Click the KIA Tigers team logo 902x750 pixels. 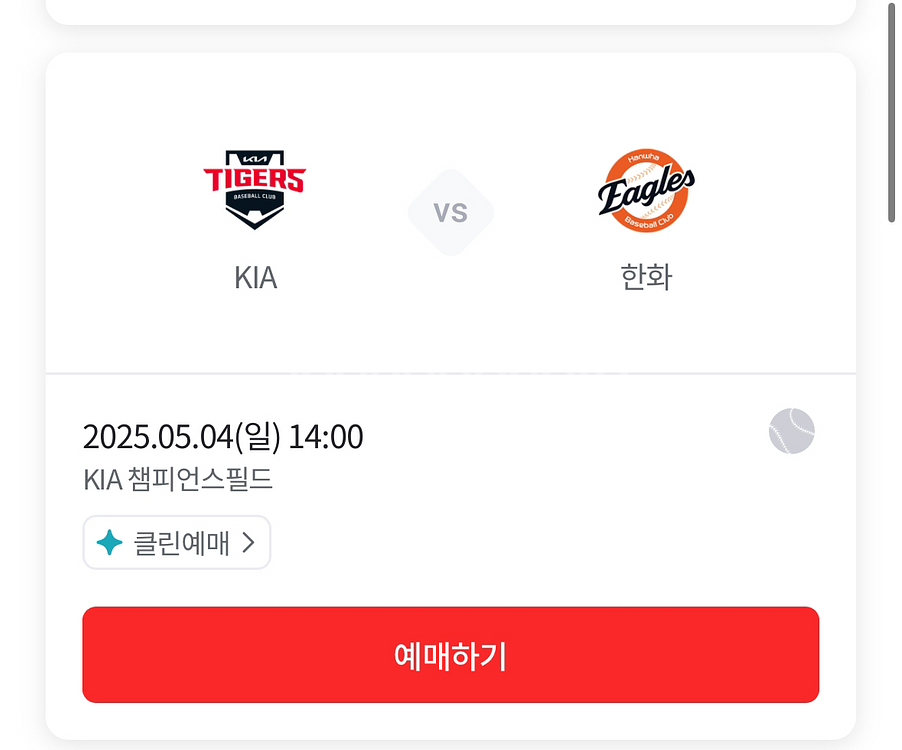tap(255, 189)
